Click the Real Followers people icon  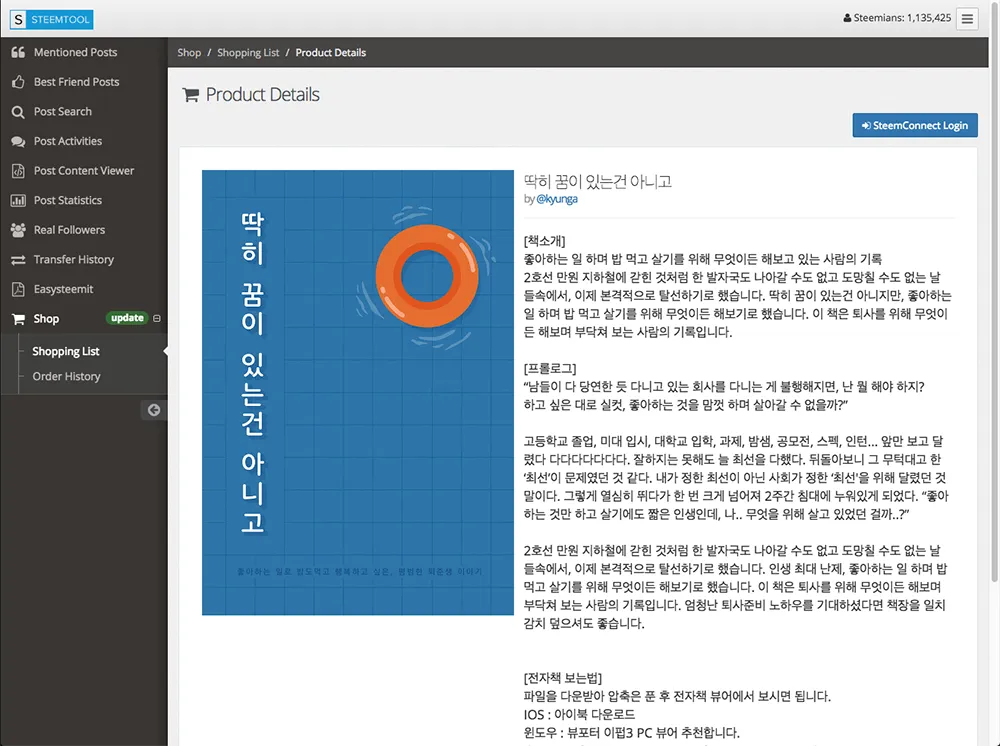pos(18,230)
